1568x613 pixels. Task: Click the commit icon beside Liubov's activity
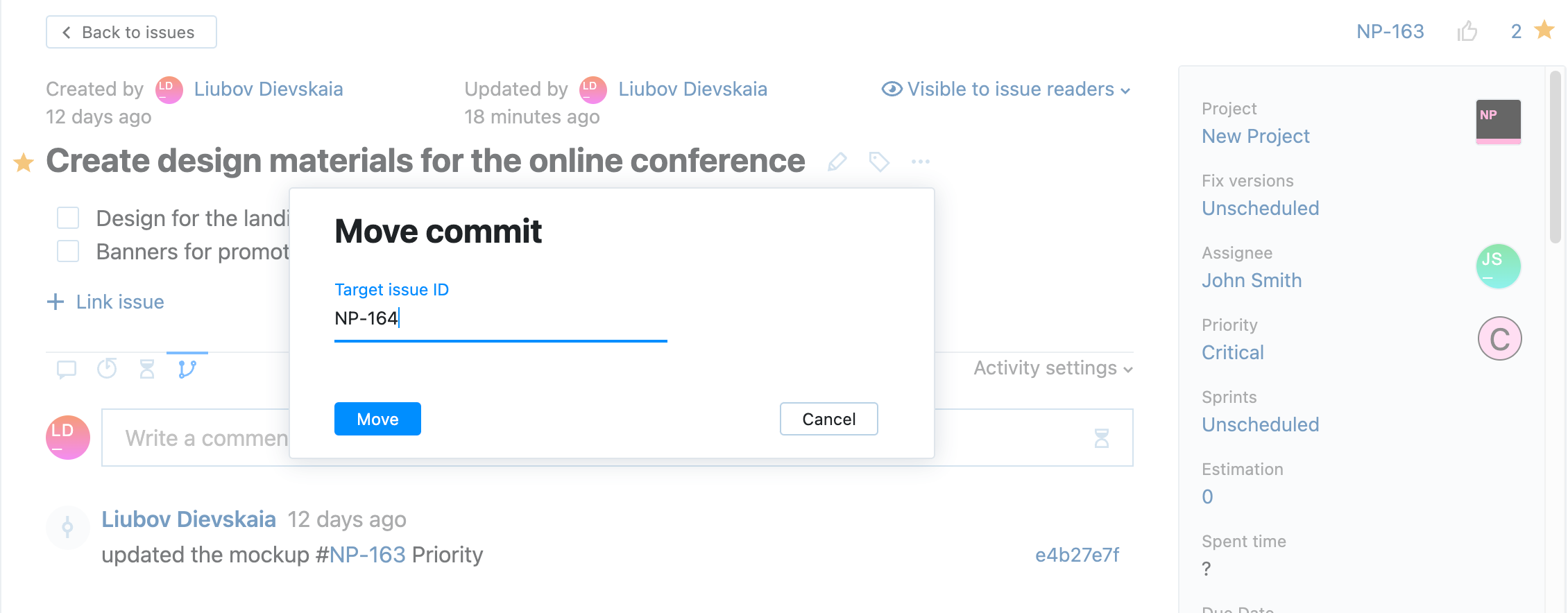coord(67,528)
